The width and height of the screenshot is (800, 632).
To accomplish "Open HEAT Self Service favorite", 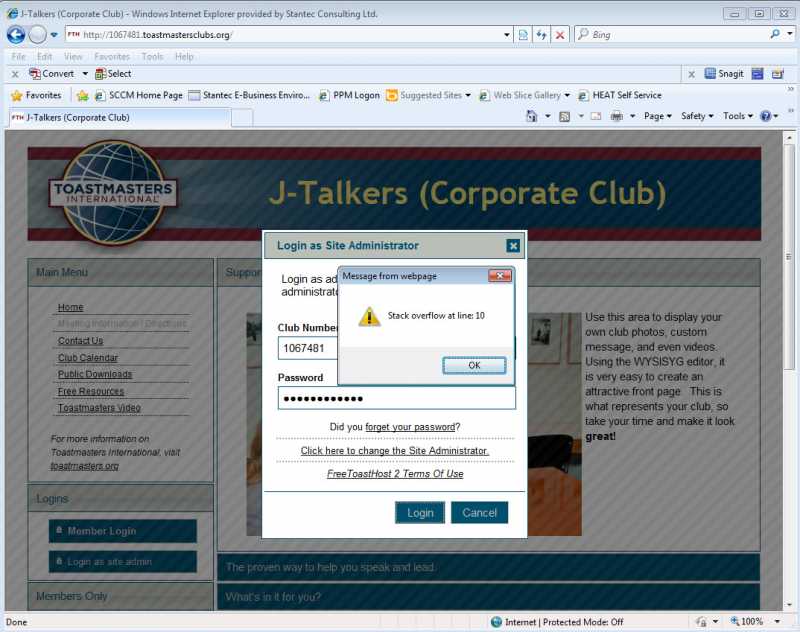I will point(620,95).
